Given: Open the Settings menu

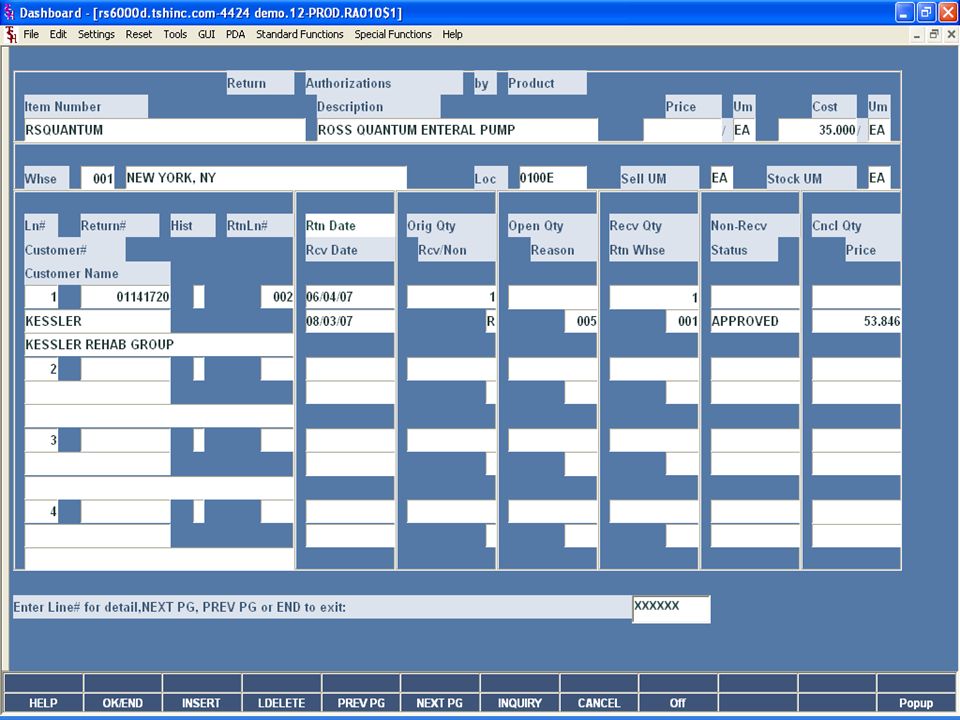Looking at the screenshot, I should click(x=96, y=34).
